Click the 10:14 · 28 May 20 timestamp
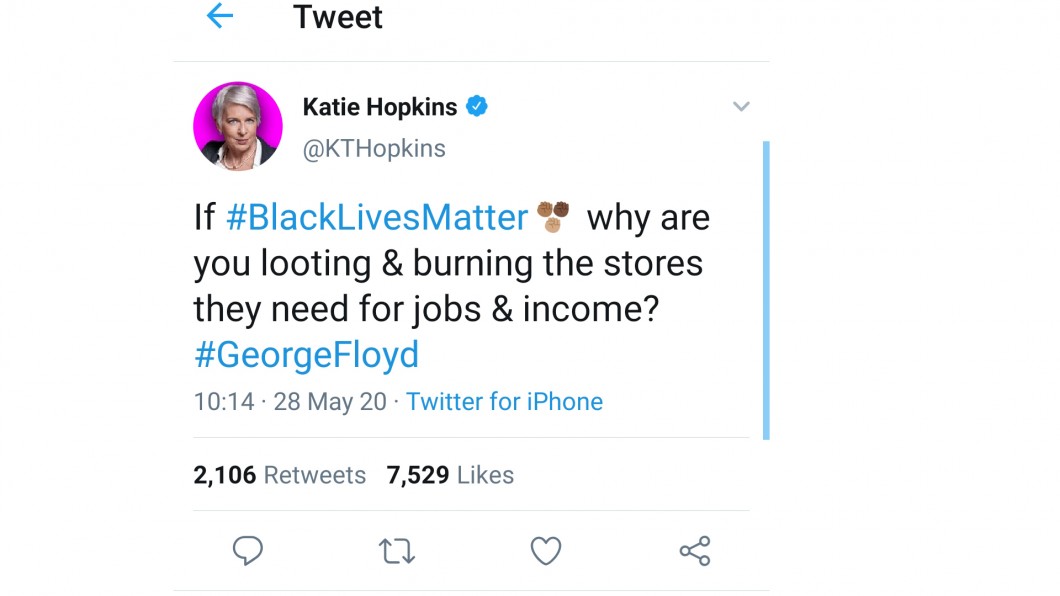The width and height of the screenshot is (1060, 596). pyautogui.click(x=290, y=402)
